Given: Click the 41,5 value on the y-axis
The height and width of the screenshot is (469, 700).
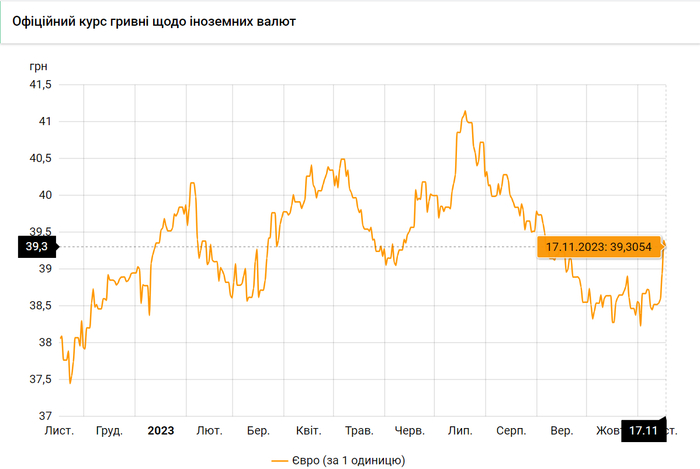Looking at the screenshot, I should pos(39,85).
